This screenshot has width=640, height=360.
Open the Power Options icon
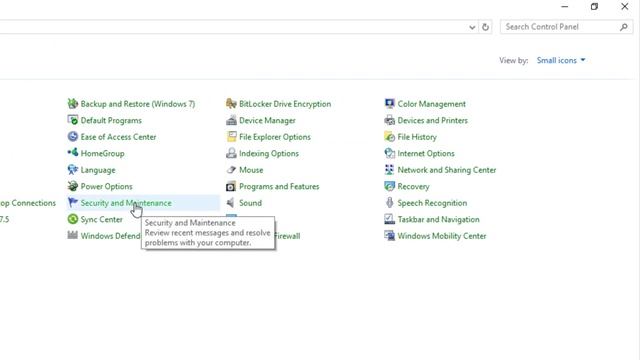point(73,186)
